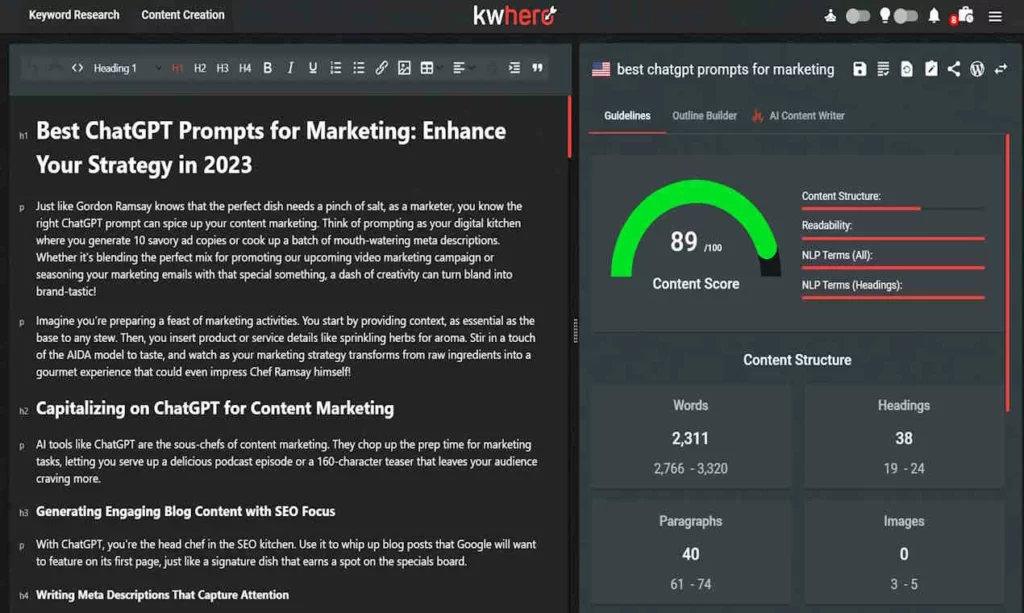The height and width of the screenshot is (613, 1024).
Task: Toggle bold formatting
Action: pos(267,68)
